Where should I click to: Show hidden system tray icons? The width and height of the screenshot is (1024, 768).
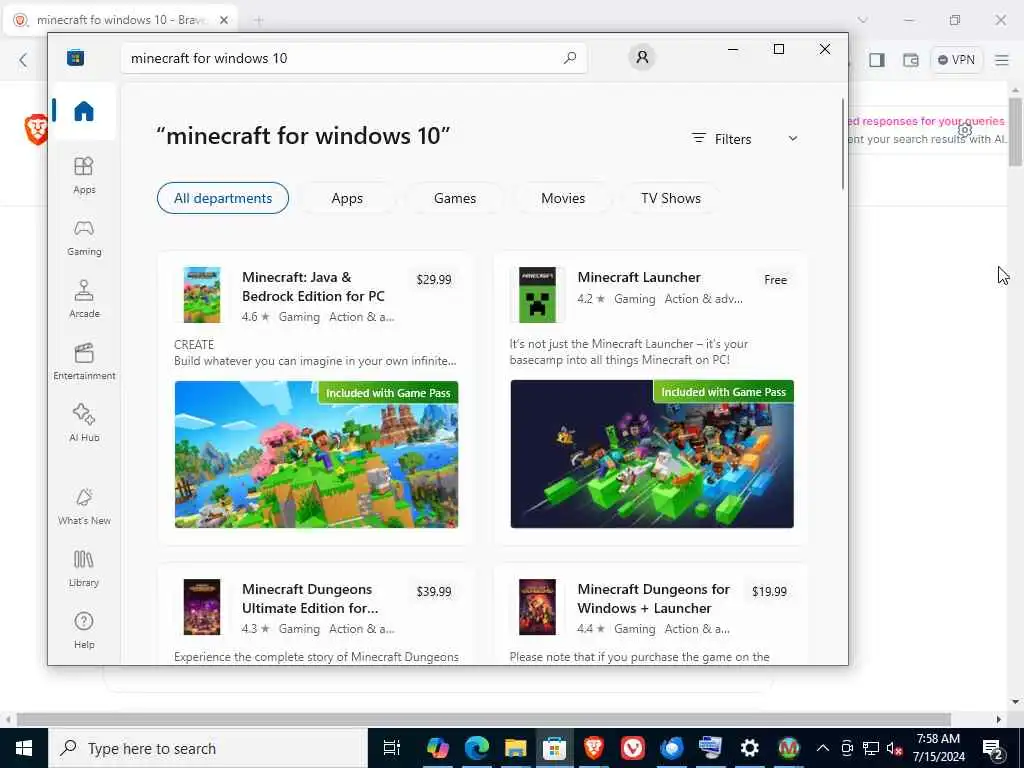point(823,748)
